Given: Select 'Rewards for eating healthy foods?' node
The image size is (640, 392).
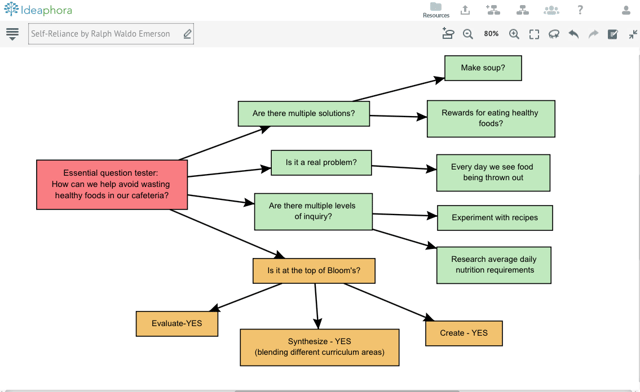Looking at the screenshot, I should 491,118.
